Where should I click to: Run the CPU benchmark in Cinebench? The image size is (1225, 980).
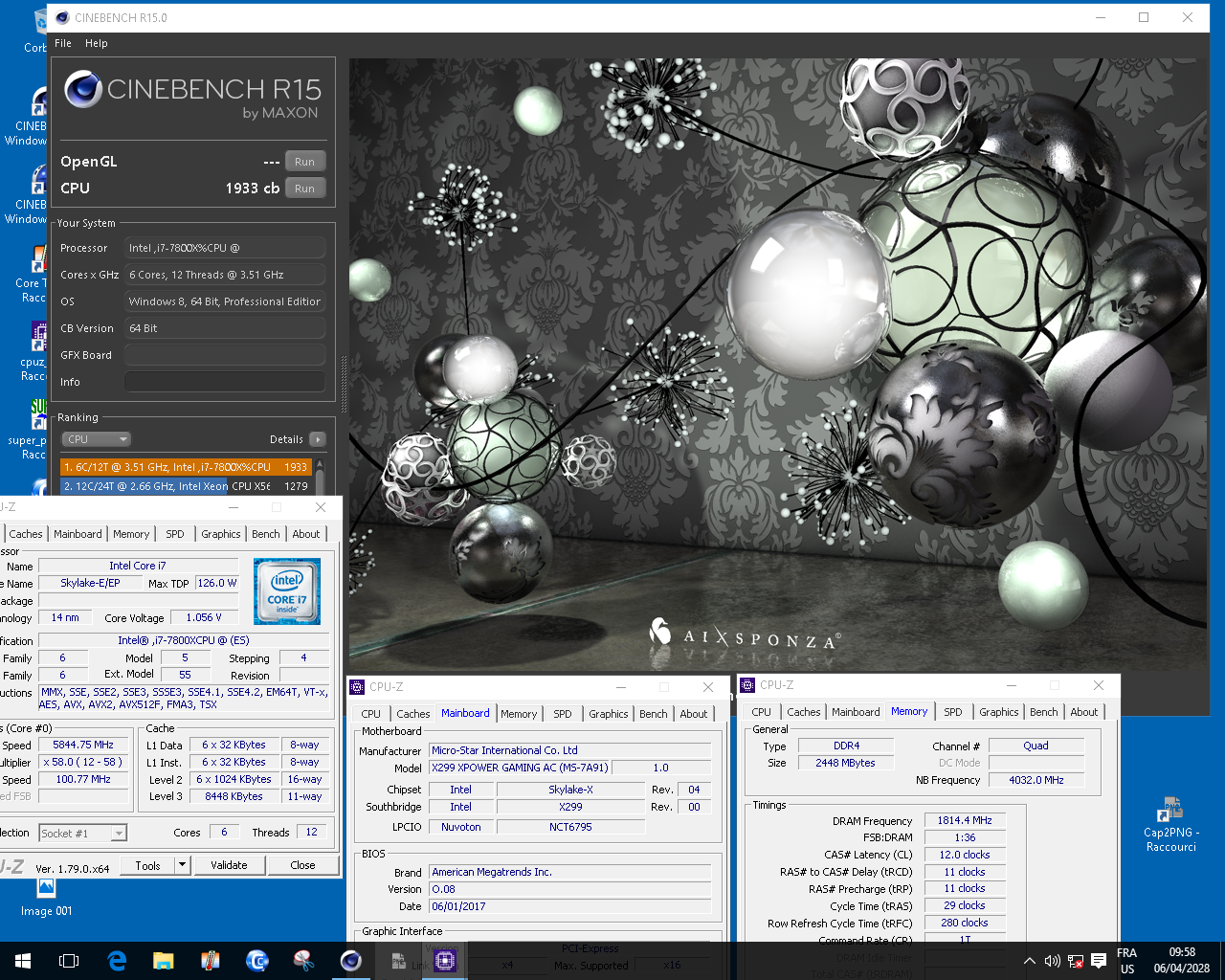[x=304, y=189]
